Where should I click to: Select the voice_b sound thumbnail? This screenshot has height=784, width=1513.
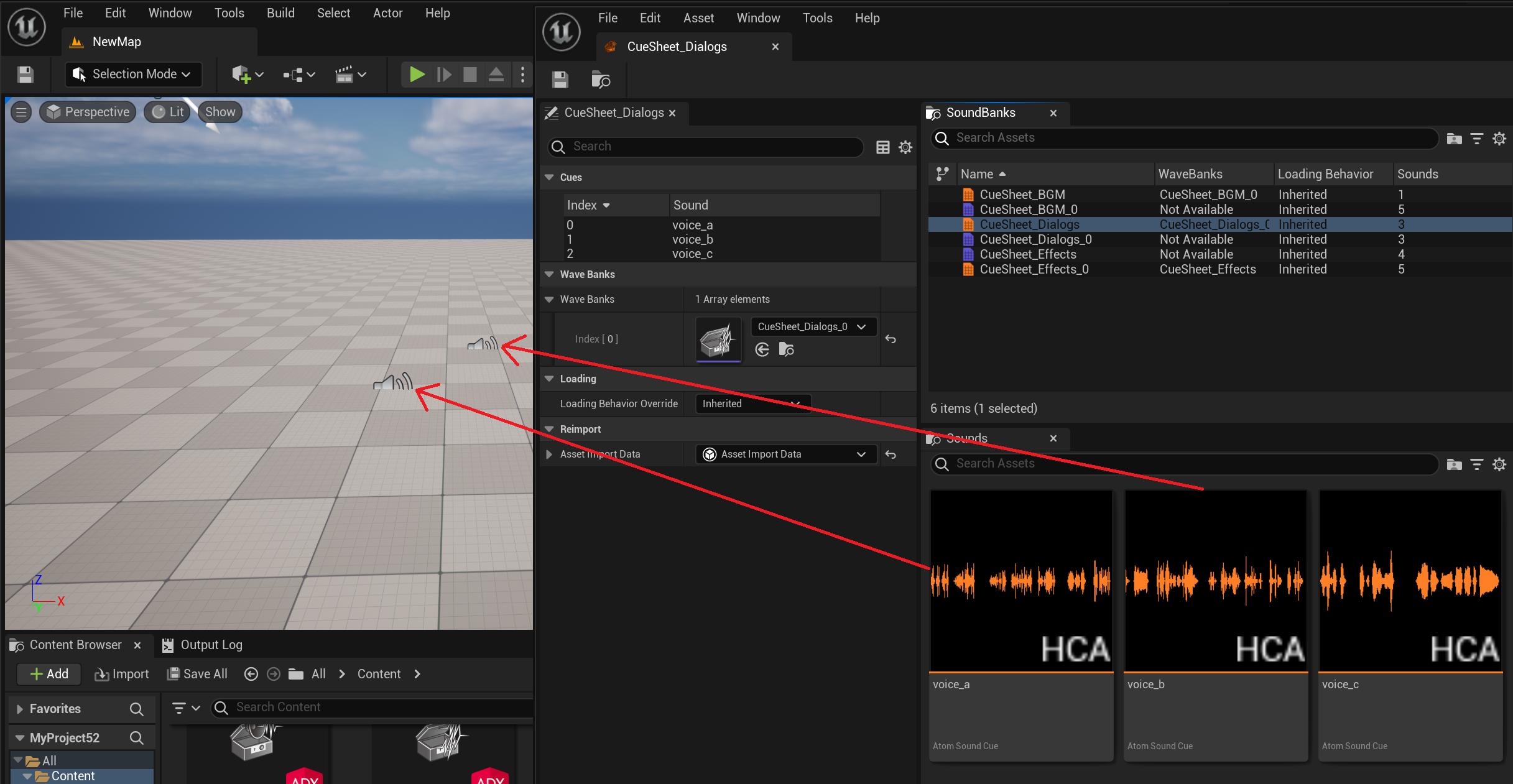(1215, 581)
